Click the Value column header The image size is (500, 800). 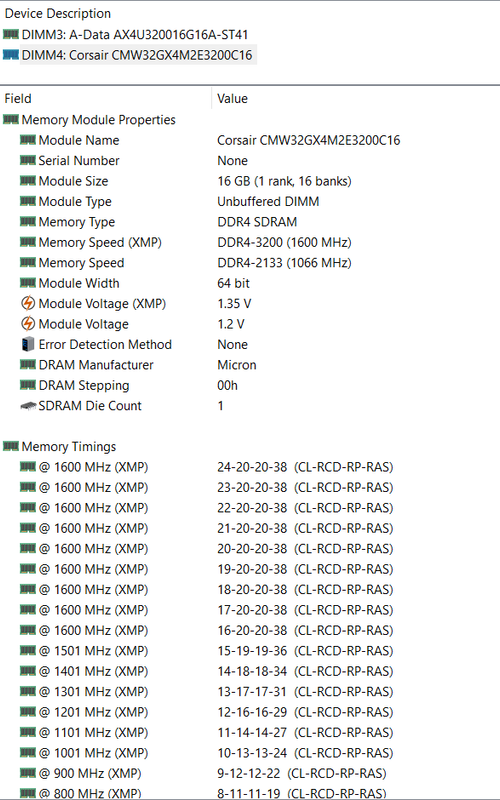233,98
